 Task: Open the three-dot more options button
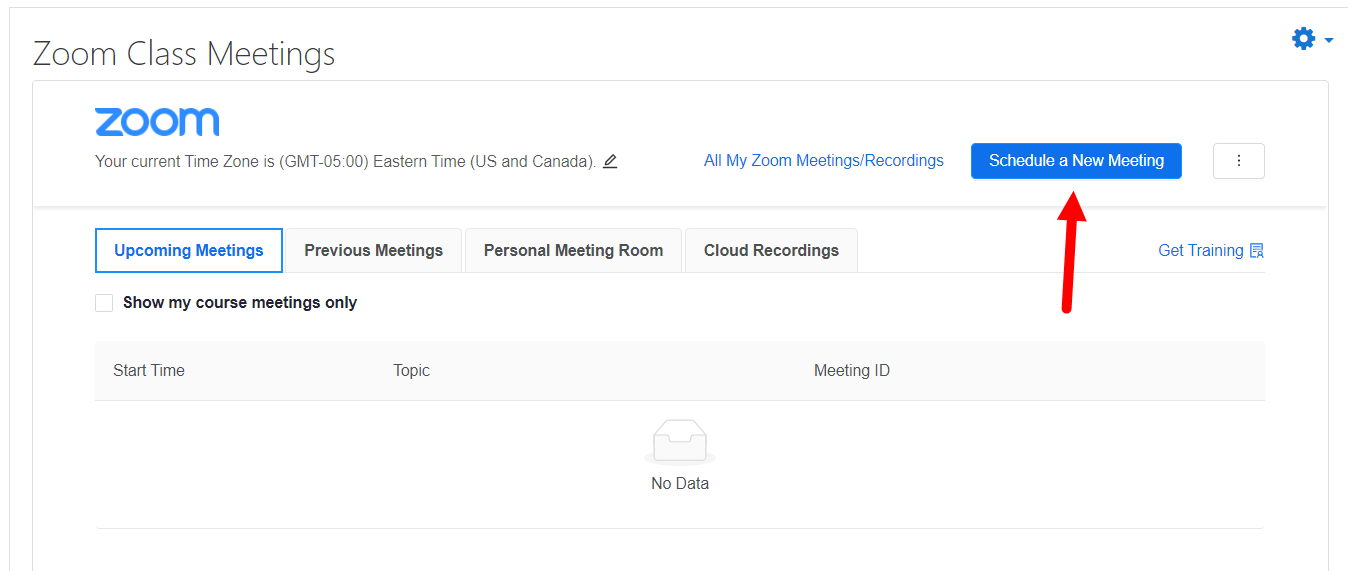[1239, 161]
